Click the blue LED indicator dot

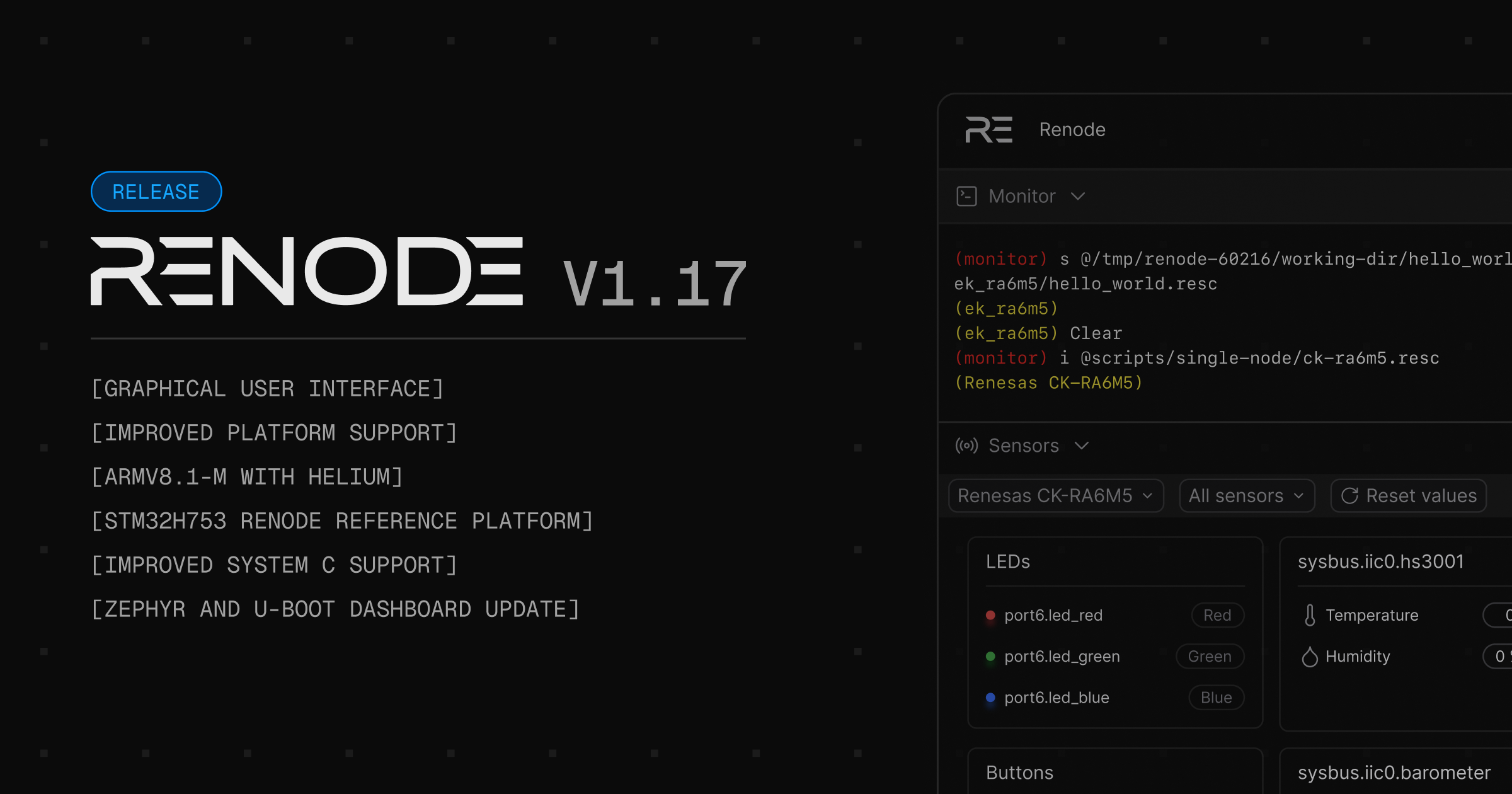coord(990,698)
